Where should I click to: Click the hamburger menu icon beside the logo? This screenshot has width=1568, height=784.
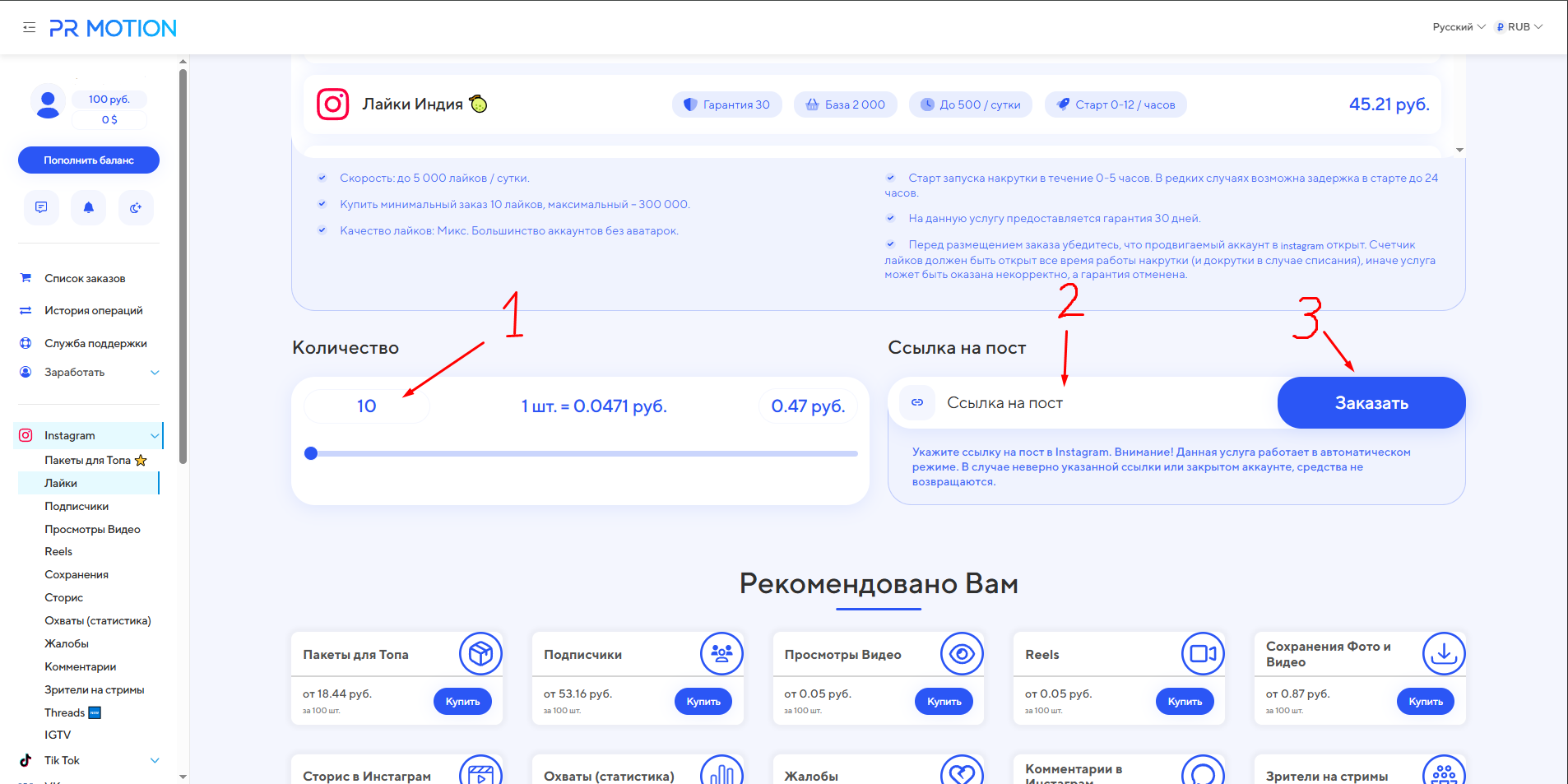pyautogui.click(x=30, y=27)
